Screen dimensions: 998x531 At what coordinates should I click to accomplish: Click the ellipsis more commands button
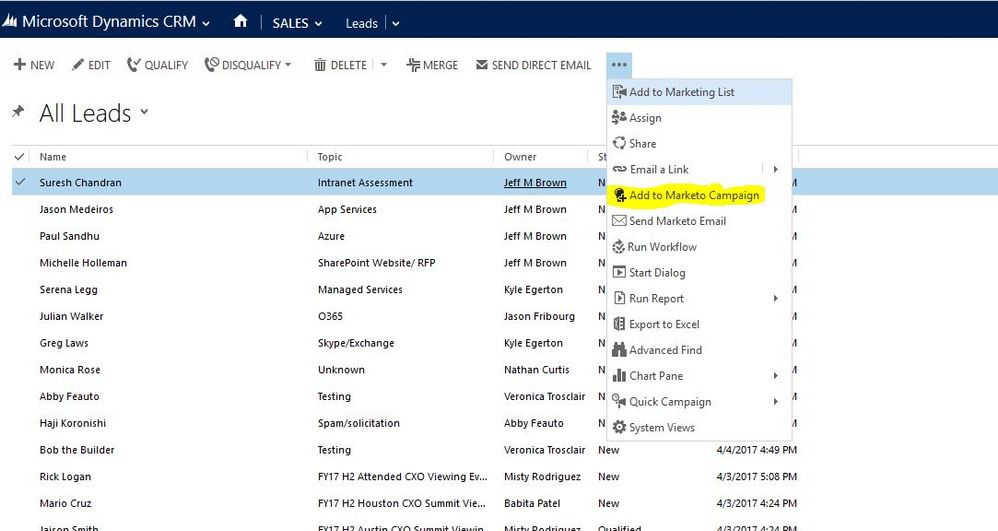click(x=619, y=64)
